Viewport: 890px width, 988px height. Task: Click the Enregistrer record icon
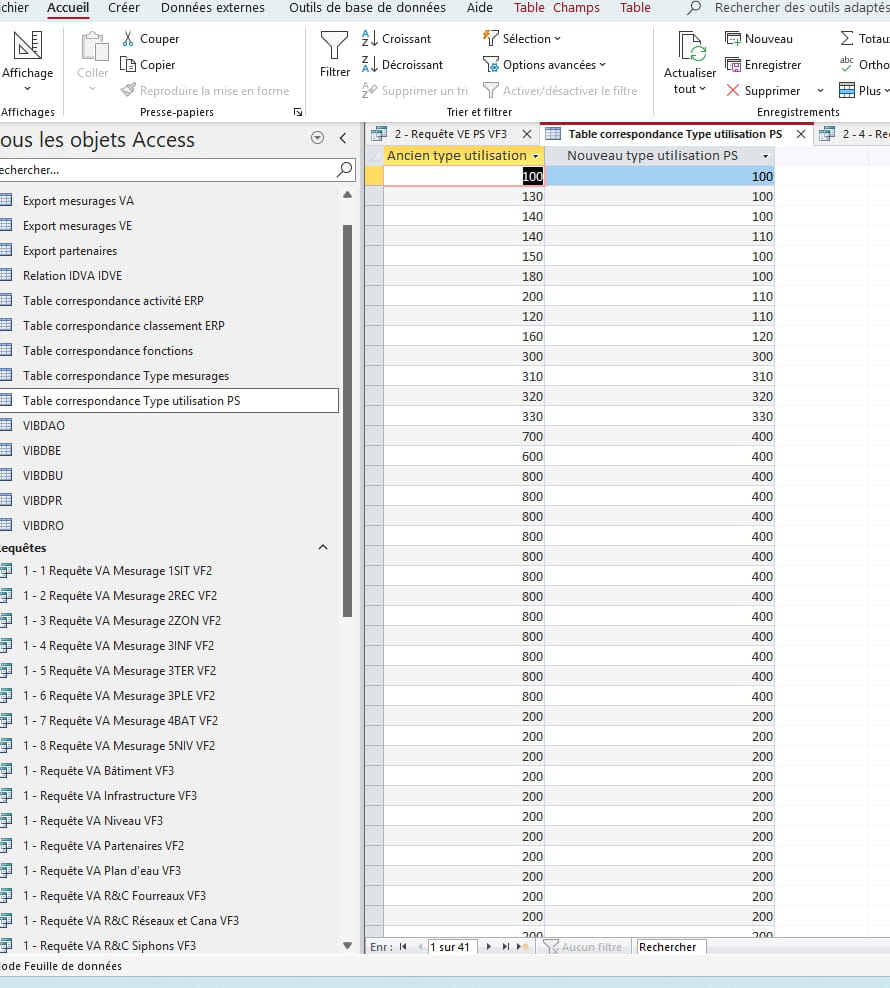point(733,65)
